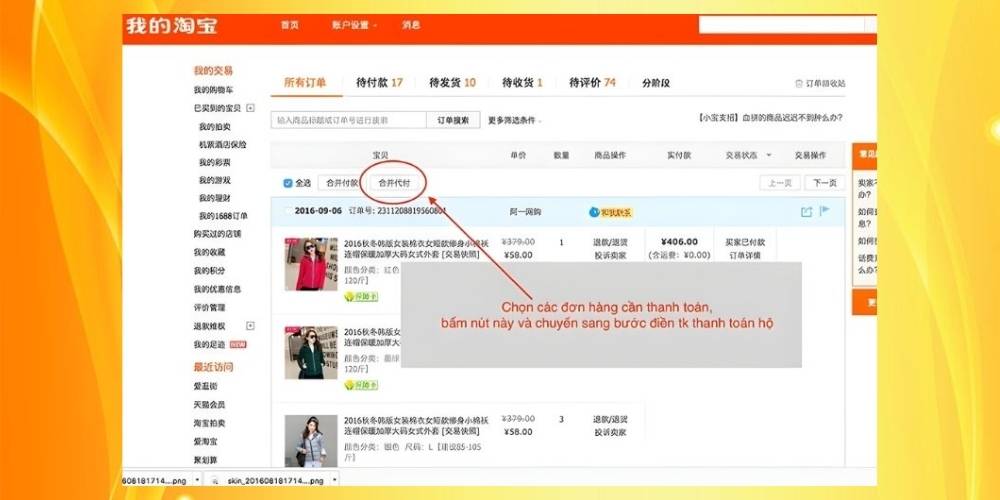
Task: Expand the 已买到的宝贝 sidebar section
Action: pyautogui.click(x=250, y=108)
